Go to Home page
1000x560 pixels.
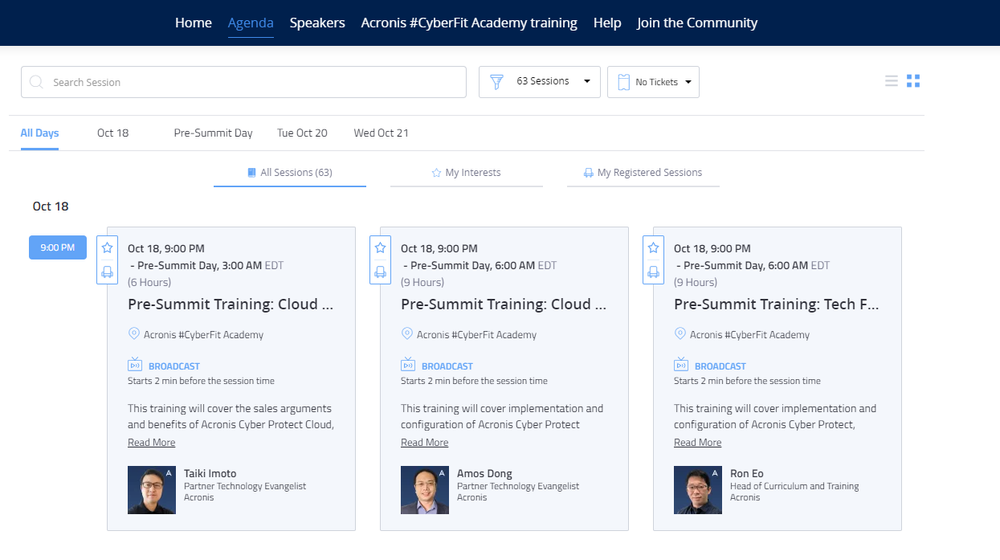tap(193, 23)
